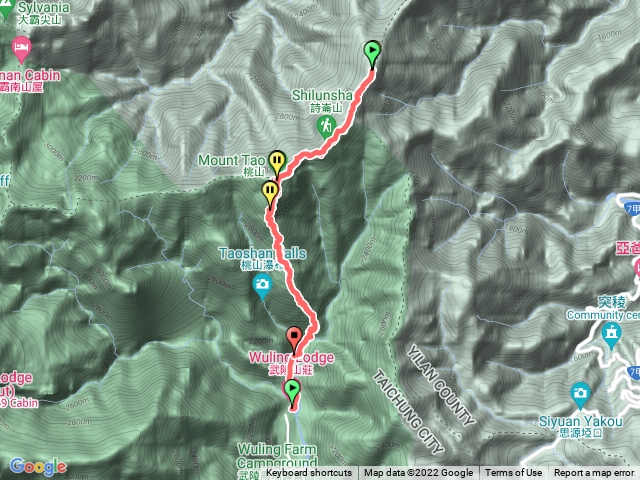Click the Sylvania peak label
The image size is (640, 480).
[44, 7]
